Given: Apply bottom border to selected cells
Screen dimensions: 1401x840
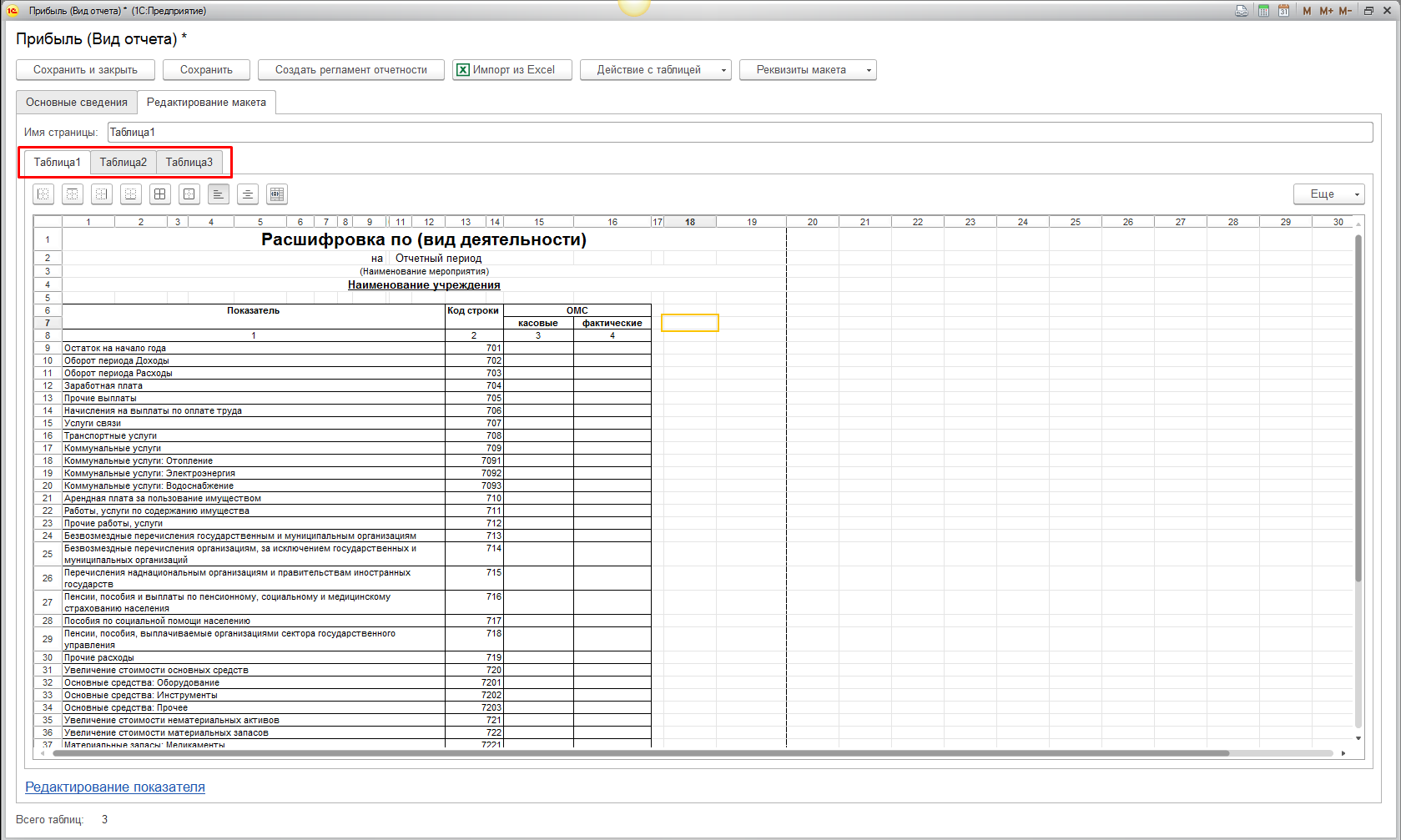Looking at the screenshot, I should 131,194.
